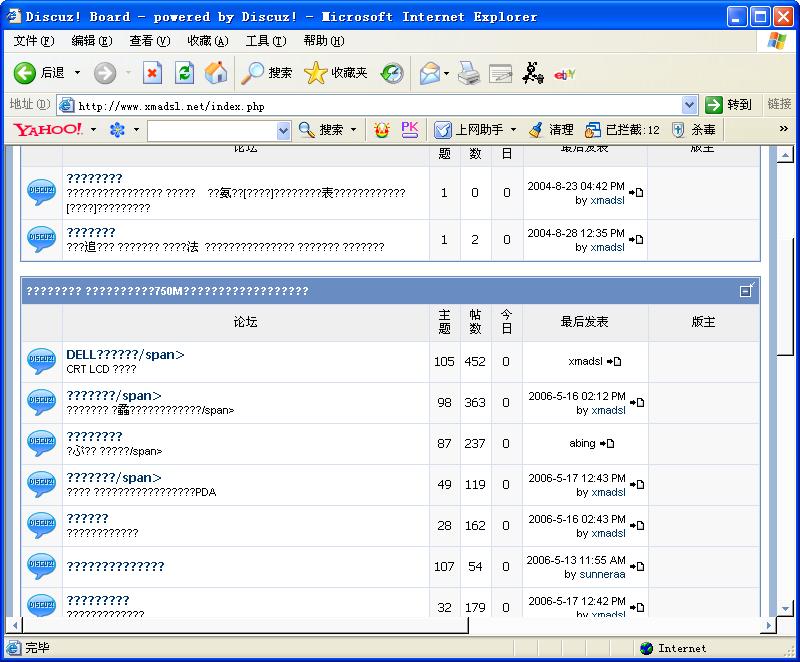The image size is (800, 662).
Task: Open the Back button history dropdown arrow
Action: [x=78, y=73]
